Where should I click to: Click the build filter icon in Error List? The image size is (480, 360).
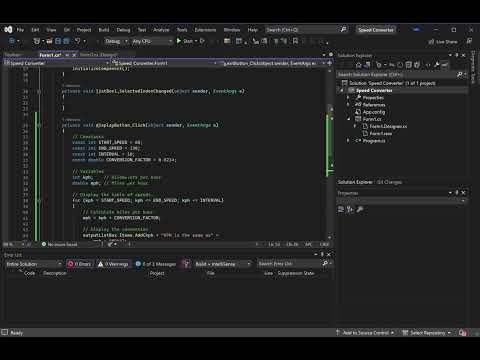(186, 264)
